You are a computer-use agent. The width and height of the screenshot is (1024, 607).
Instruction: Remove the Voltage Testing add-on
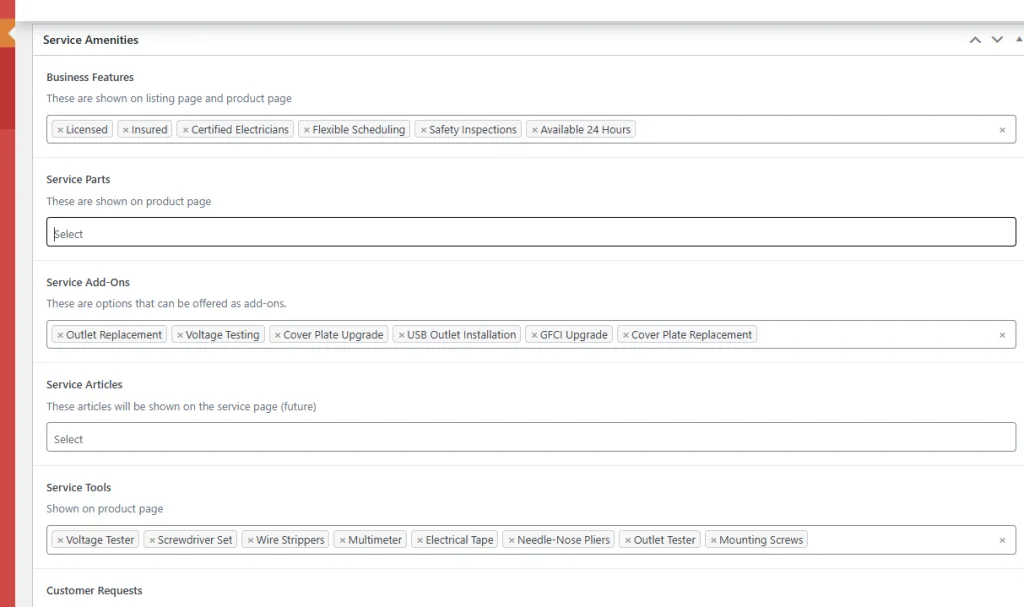(179, 335)
